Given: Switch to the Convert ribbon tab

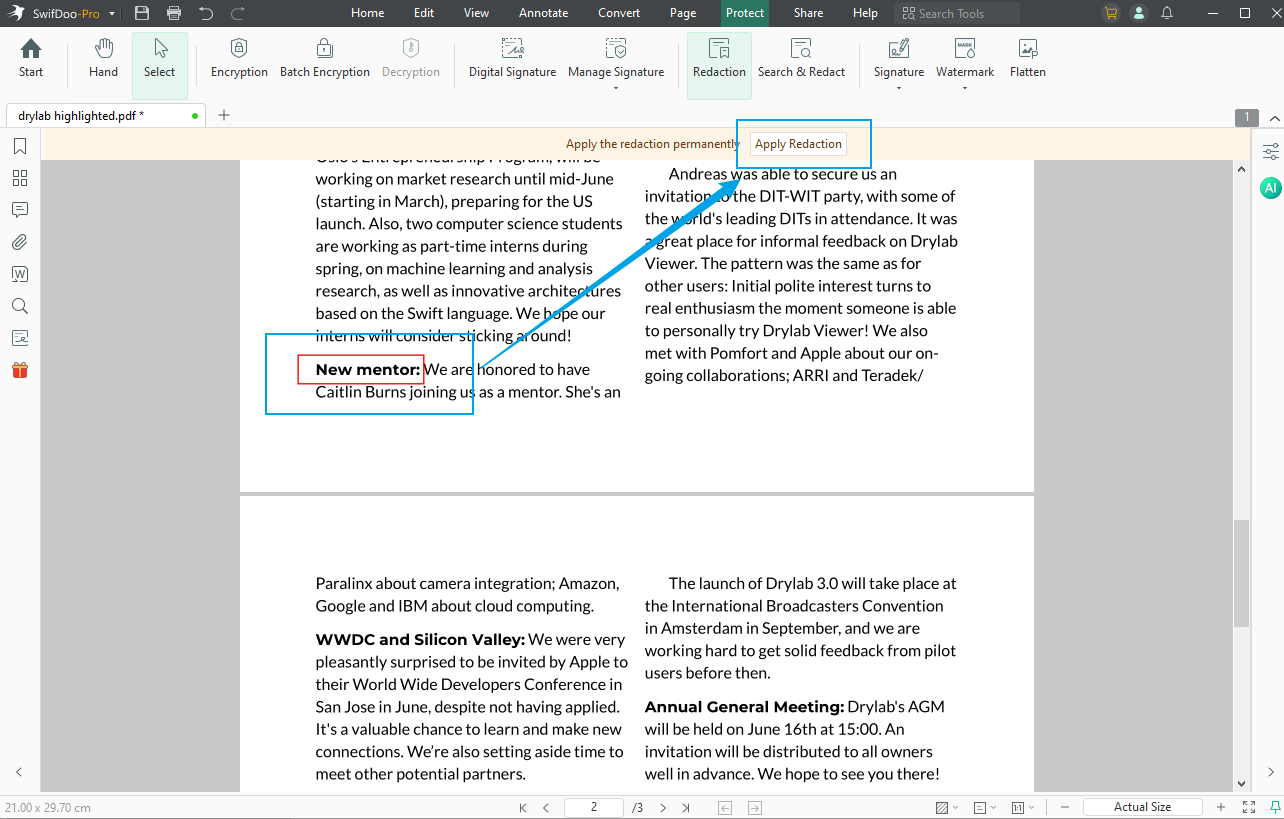Looking at the screenshot, I should (x=618, y=13).
